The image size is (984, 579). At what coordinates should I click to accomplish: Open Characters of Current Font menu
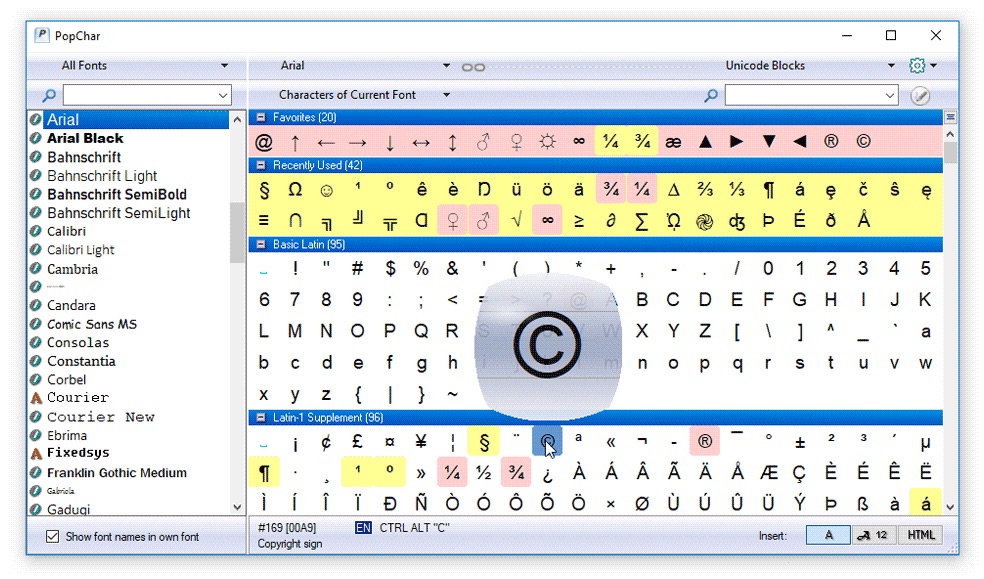coord(364,95)
